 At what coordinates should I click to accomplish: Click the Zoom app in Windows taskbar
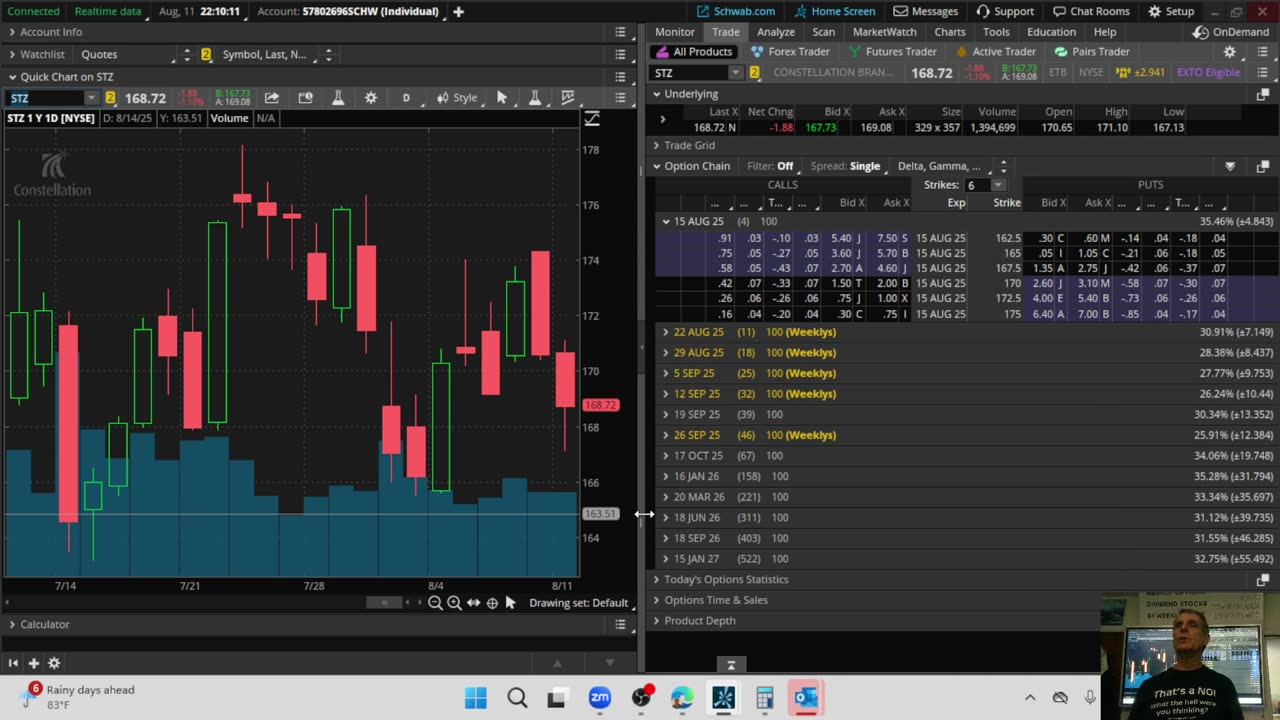[x=600, y=697]
